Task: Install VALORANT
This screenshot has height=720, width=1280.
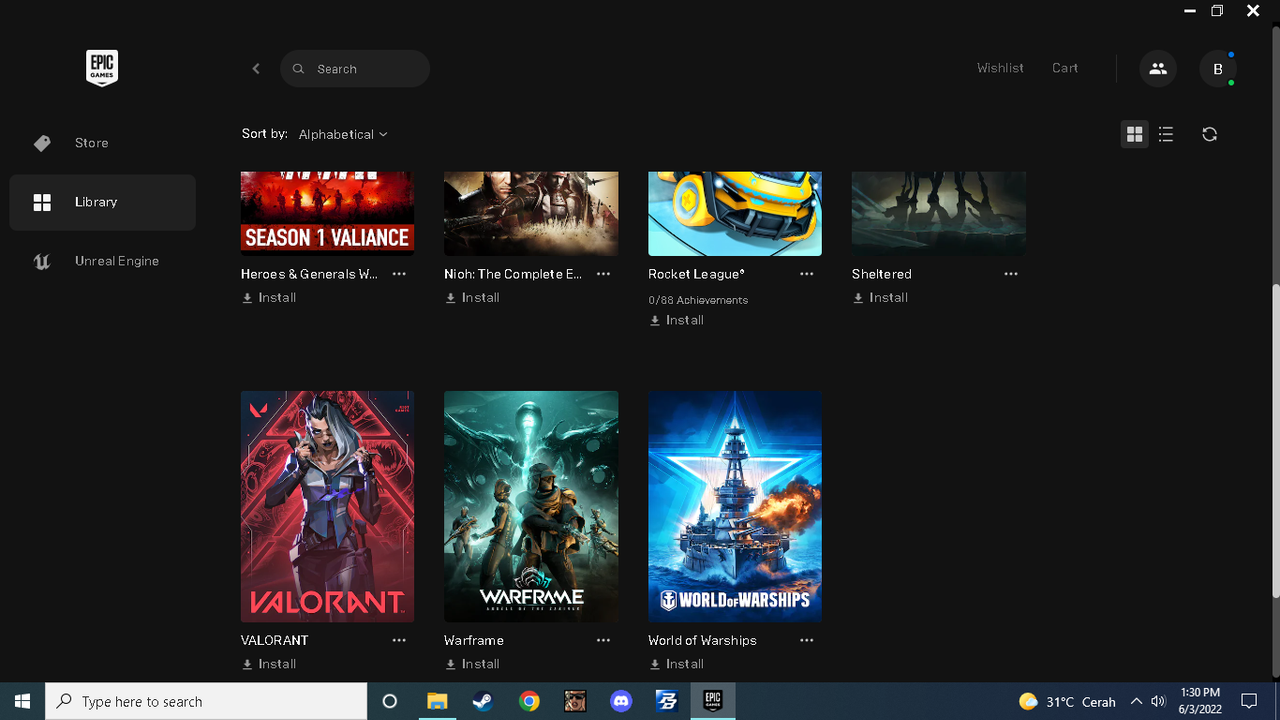Action: (x=269, y=664)
